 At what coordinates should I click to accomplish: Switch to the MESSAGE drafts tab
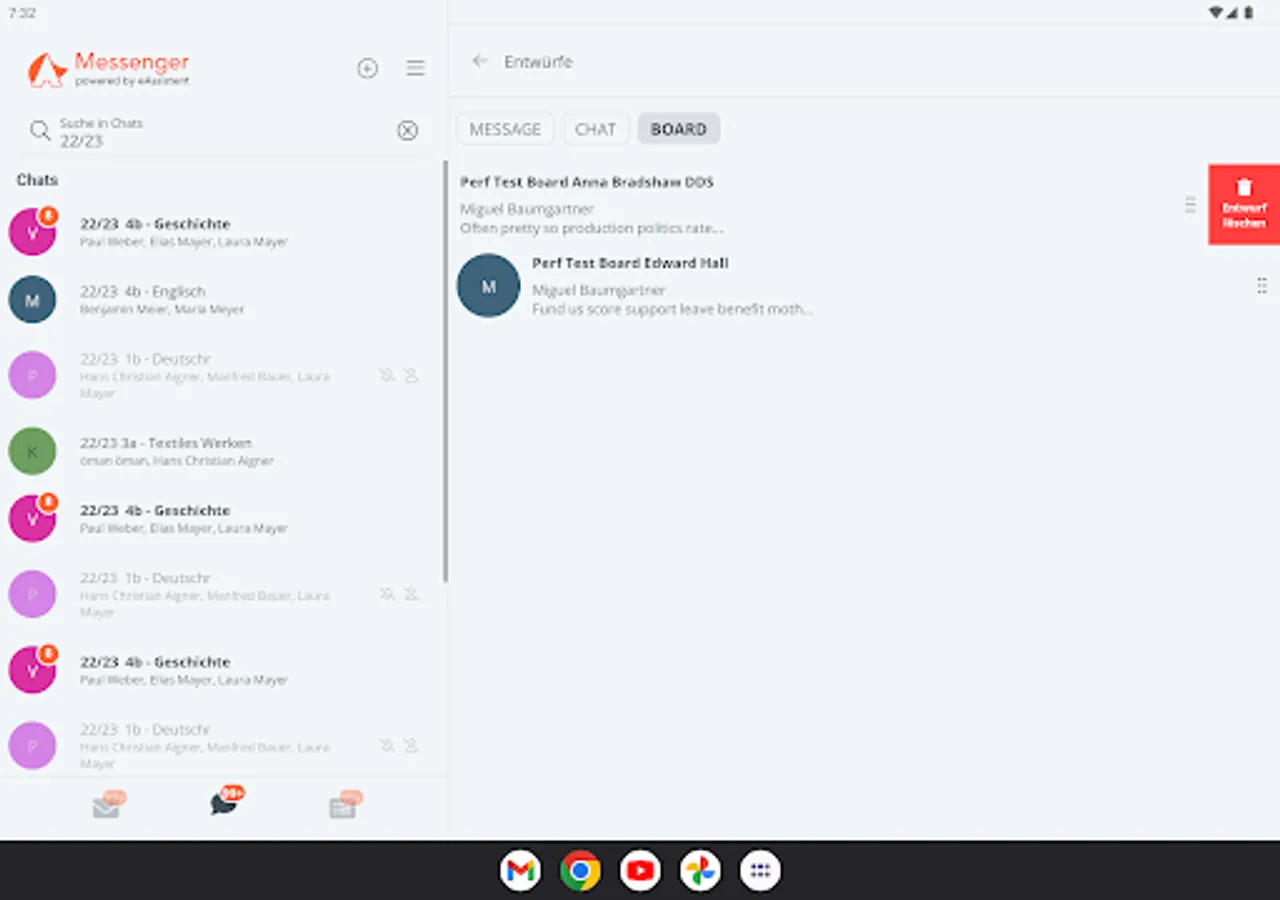pyautogui.click(x=505, y=129)
